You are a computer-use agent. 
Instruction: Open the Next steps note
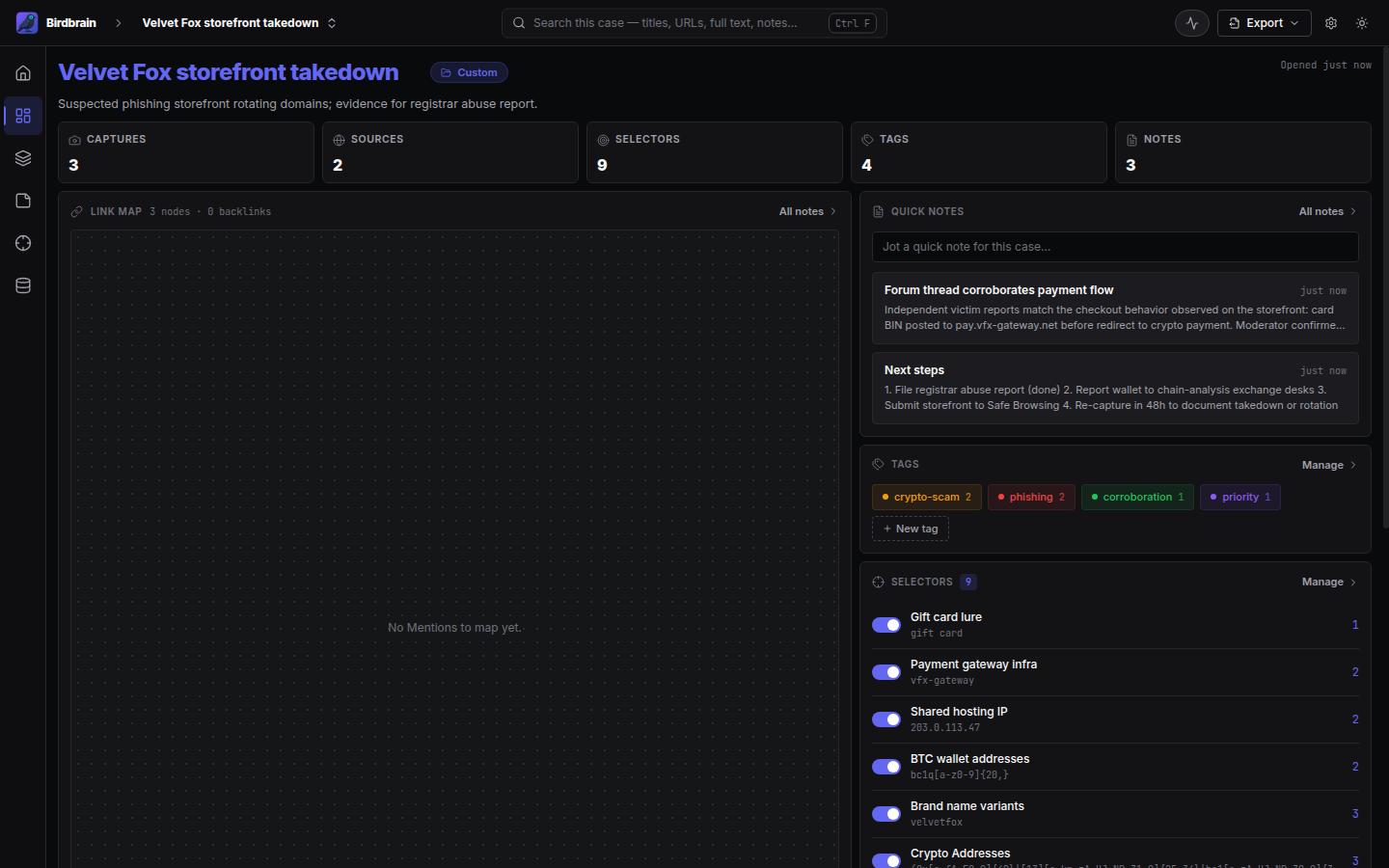(1115, 388)
